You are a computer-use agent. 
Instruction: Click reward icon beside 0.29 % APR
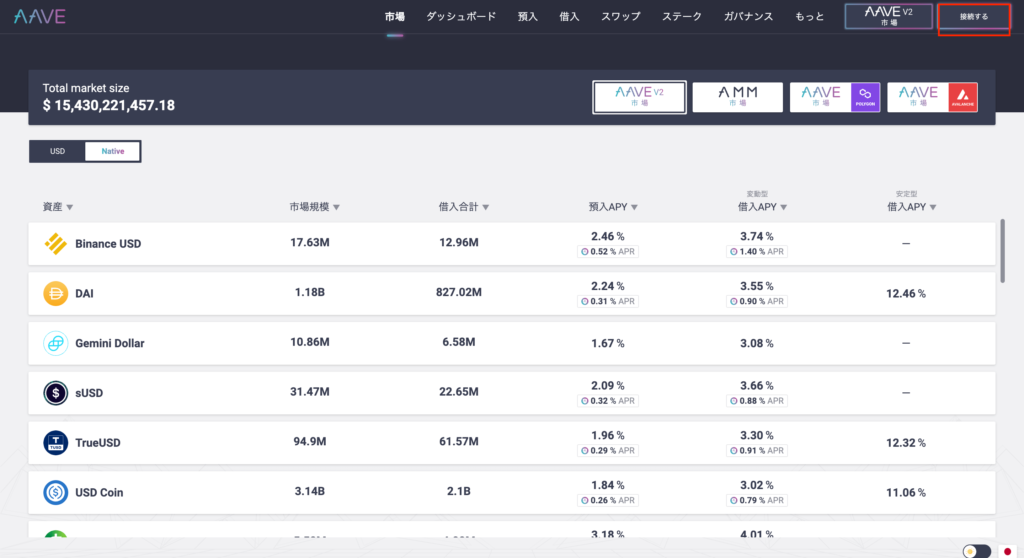(x=584, y=450)
